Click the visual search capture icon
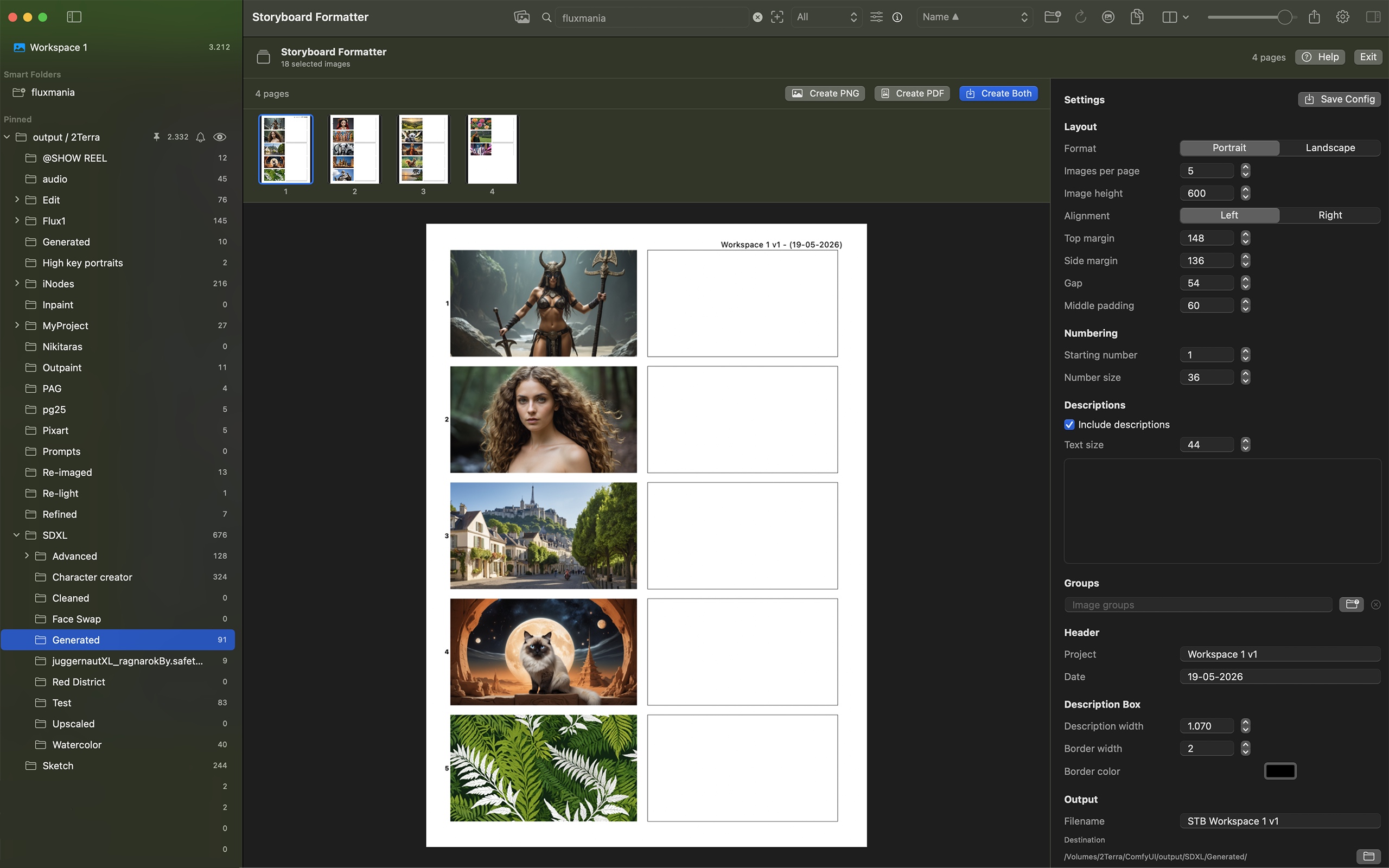The height and width of the screenshot is (868, 1389). tap(776, 17)
